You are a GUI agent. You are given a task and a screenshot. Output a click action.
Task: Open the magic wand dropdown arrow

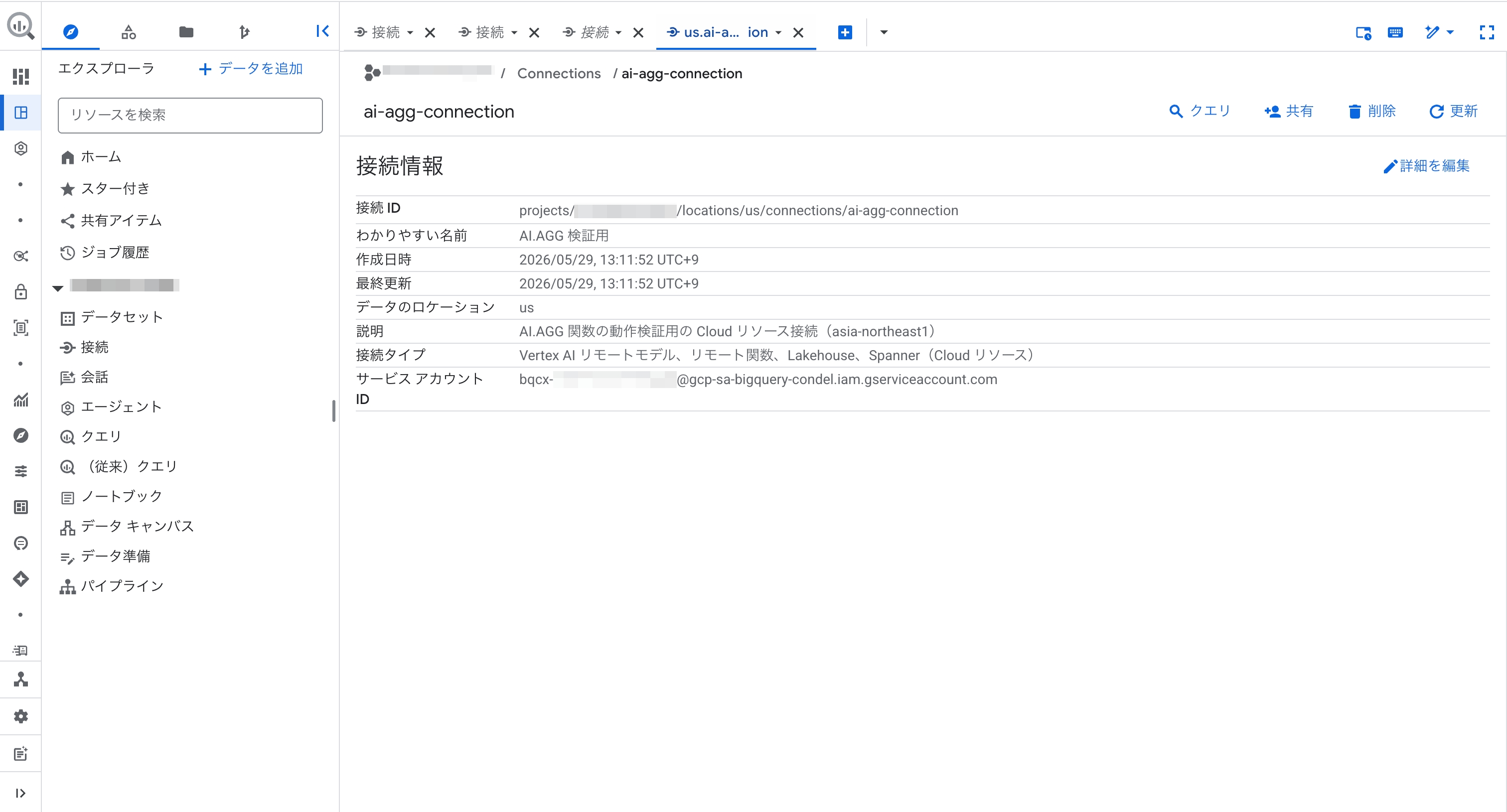click(1450, 32)
